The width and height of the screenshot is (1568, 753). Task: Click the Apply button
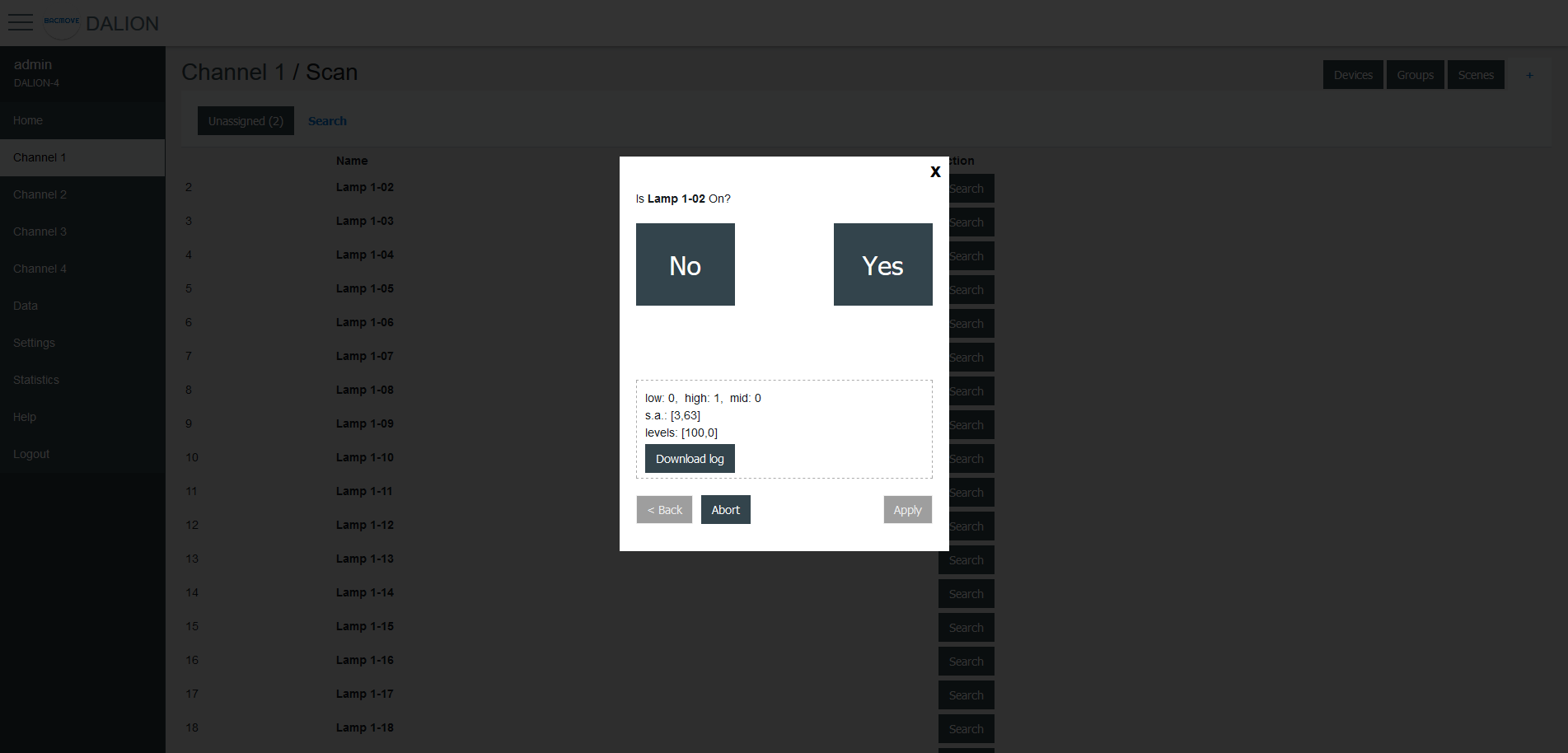[x=907, y=510]
